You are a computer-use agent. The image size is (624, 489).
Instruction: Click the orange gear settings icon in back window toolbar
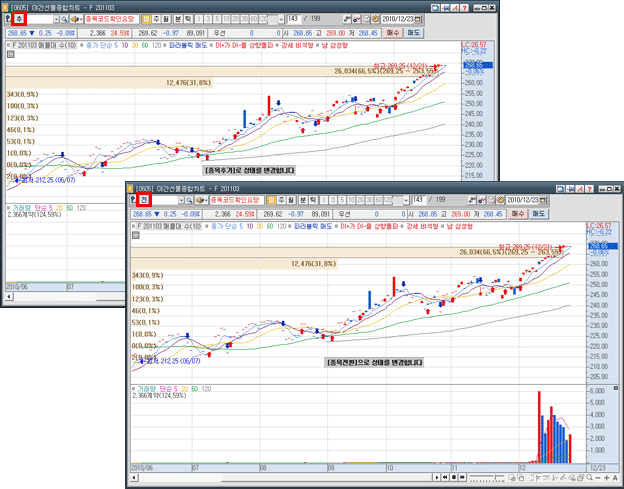[x=375, y=19]
